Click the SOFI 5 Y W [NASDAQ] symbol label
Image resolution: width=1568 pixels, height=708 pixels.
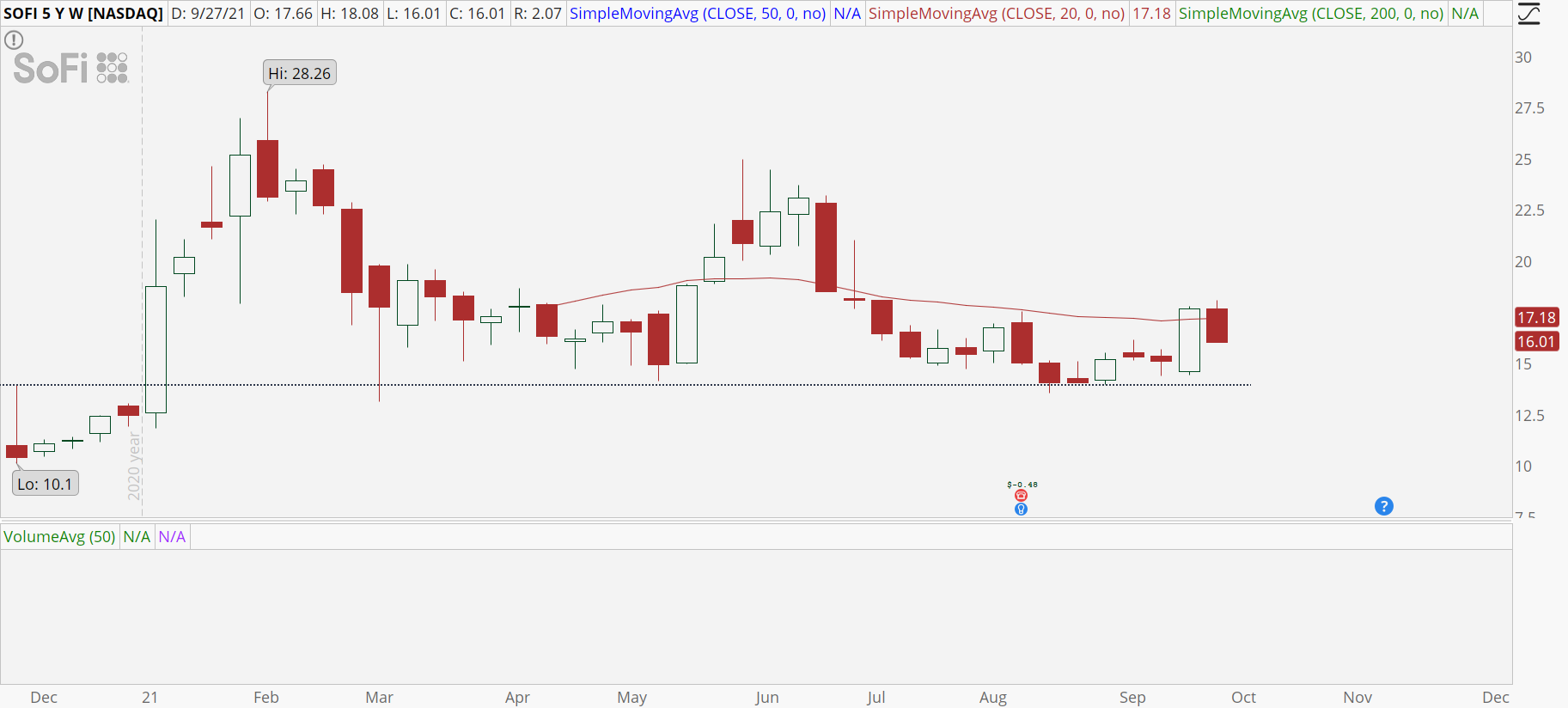pos(83,14)
